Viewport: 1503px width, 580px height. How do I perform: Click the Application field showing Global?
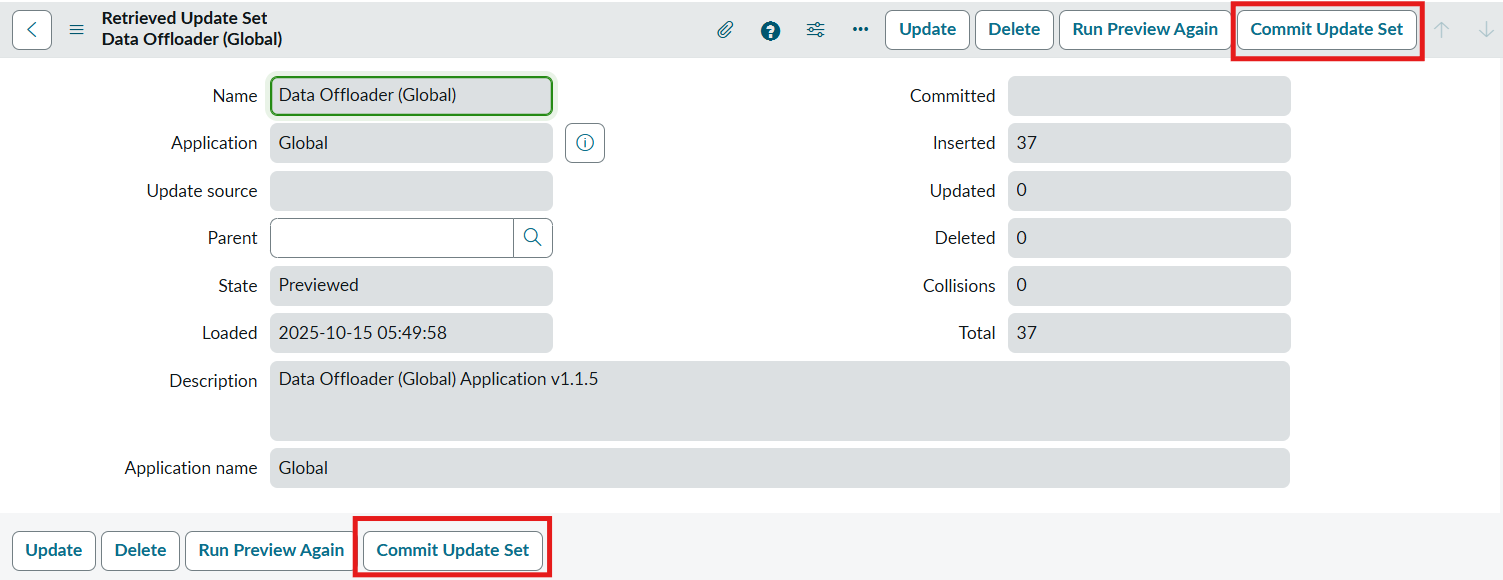[x=411, y=143]
